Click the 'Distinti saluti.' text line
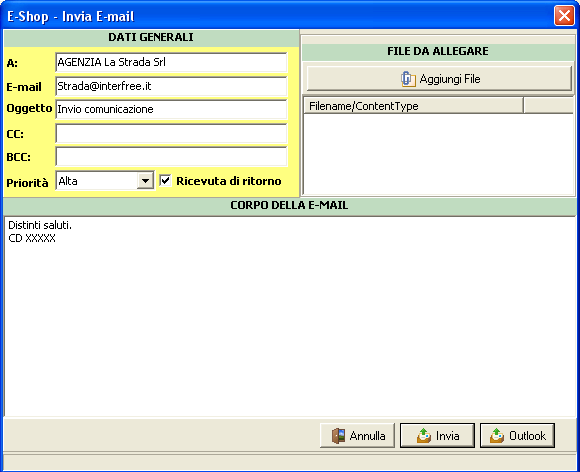Viewport: 580px width, 472px height. pyautogui.click(x=40, y=225)
